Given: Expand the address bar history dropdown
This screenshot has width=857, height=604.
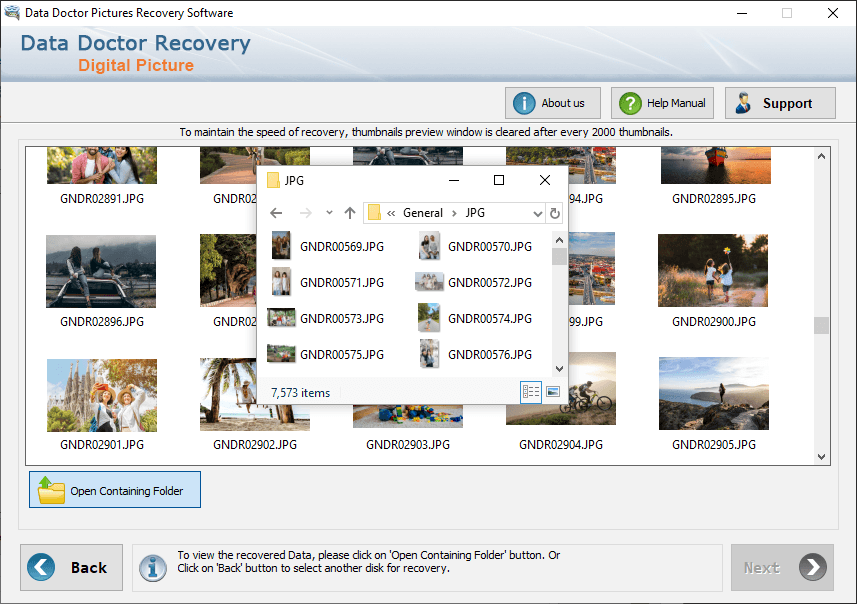Looking at the screenshot, I should point(538,213).
